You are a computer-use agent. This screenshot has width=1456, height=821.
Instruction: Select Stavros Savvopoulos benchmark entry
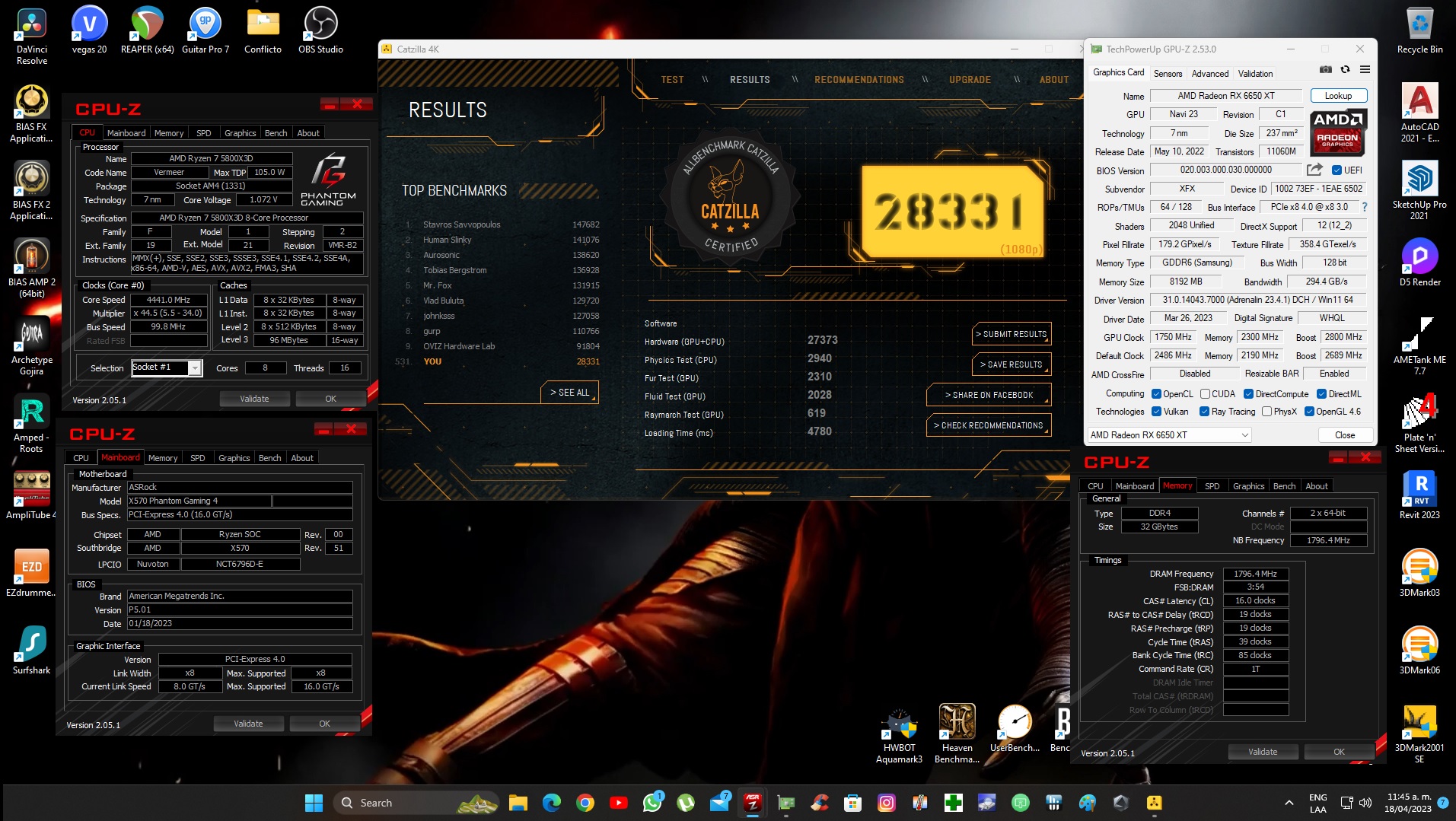tap(502, 224)
